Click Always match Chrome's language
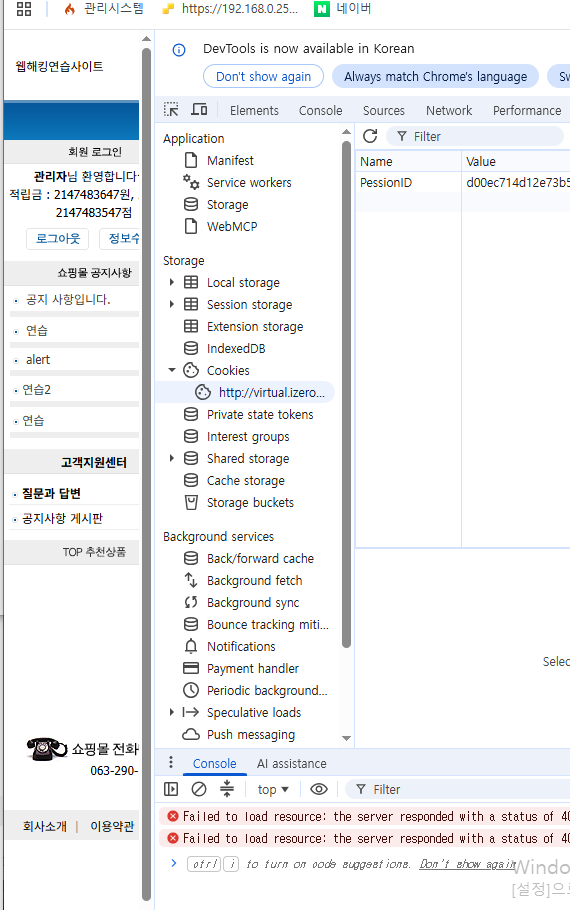This screenshot has height=910, width=570. click(435, 77)
